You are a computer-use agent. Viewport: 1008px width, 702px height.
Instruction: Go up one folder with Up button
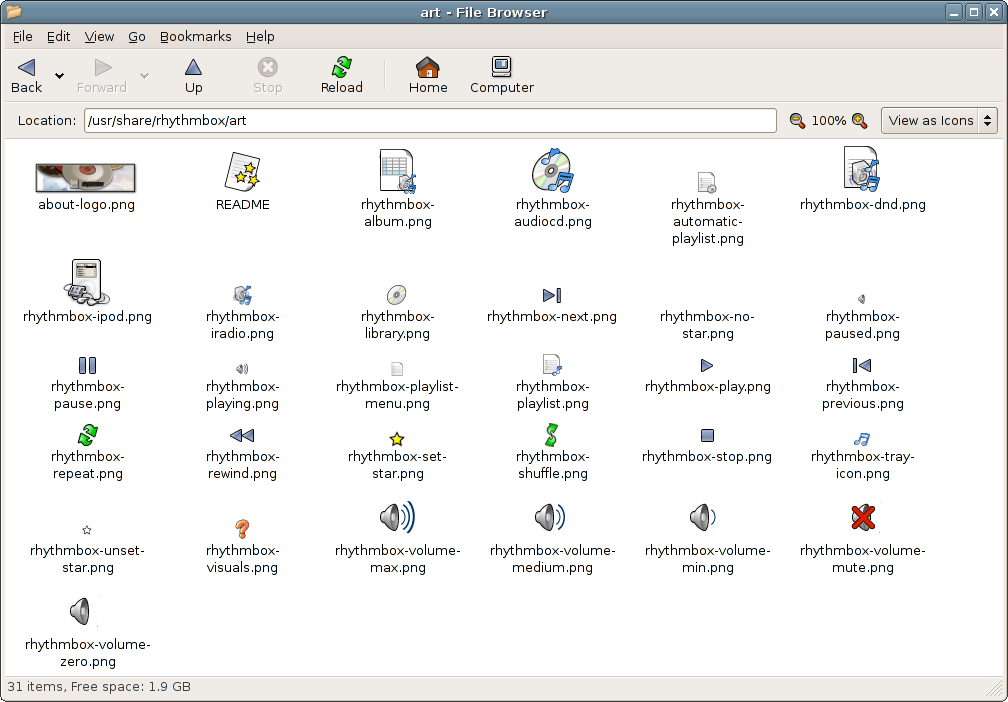(194, 76)
